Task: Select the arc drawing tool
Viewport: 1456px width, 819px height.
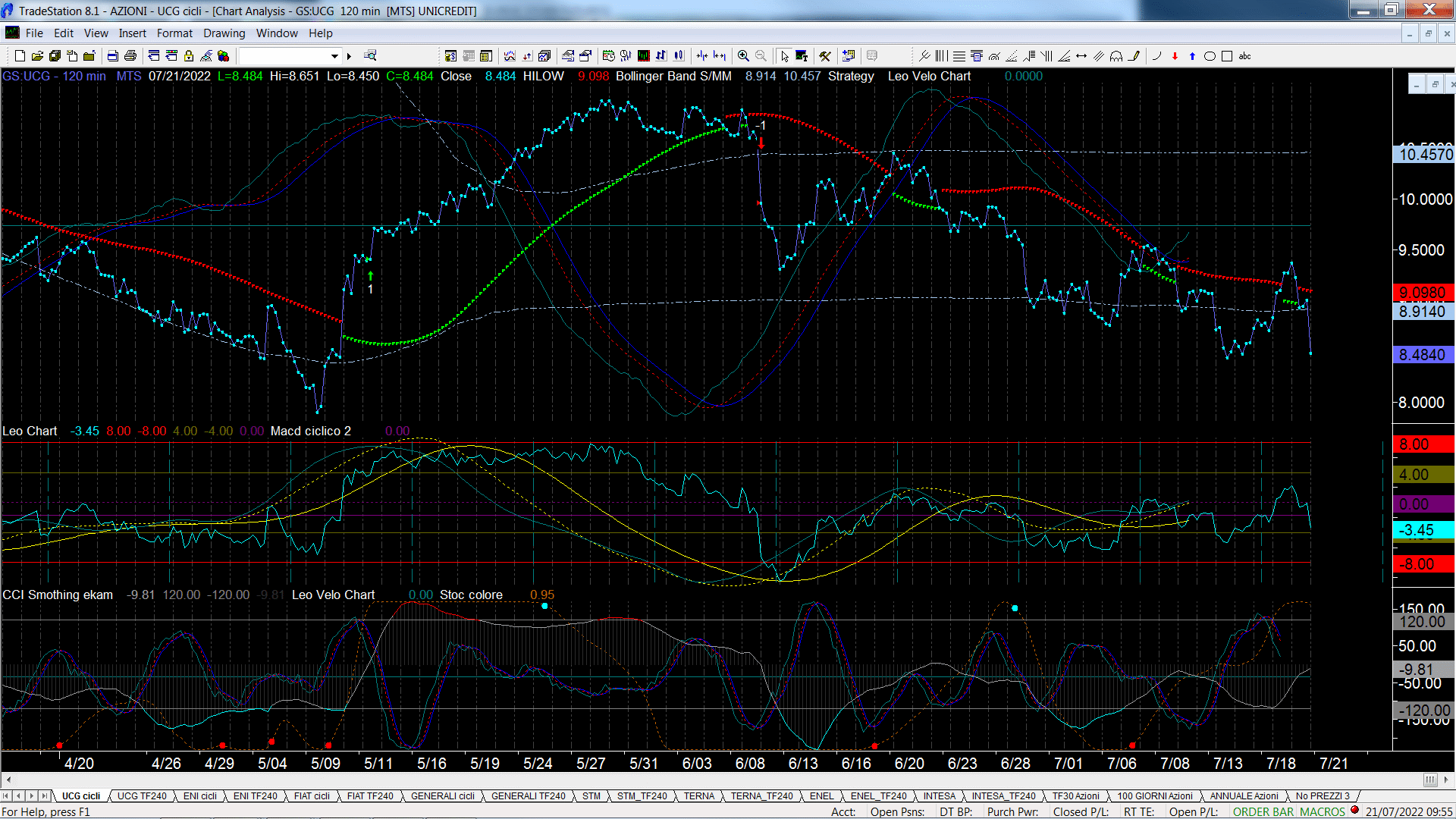Action: [1156, 56]
